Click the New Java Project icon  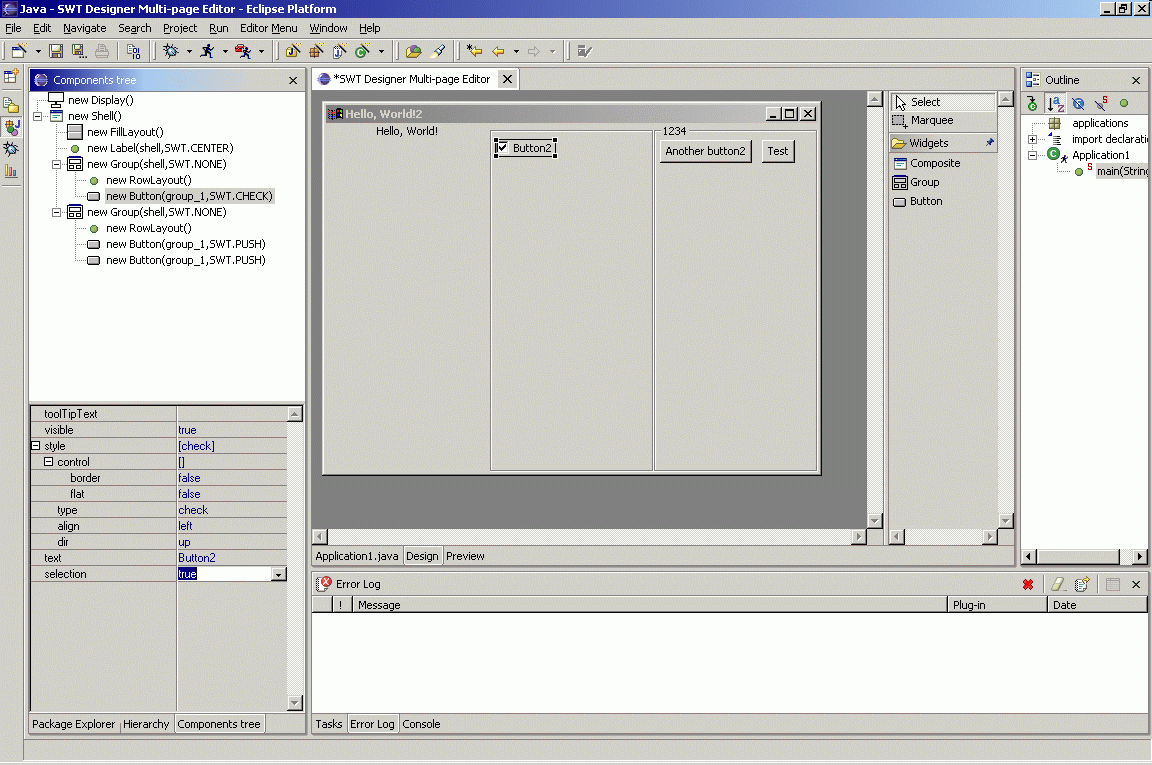pos(293,51)
